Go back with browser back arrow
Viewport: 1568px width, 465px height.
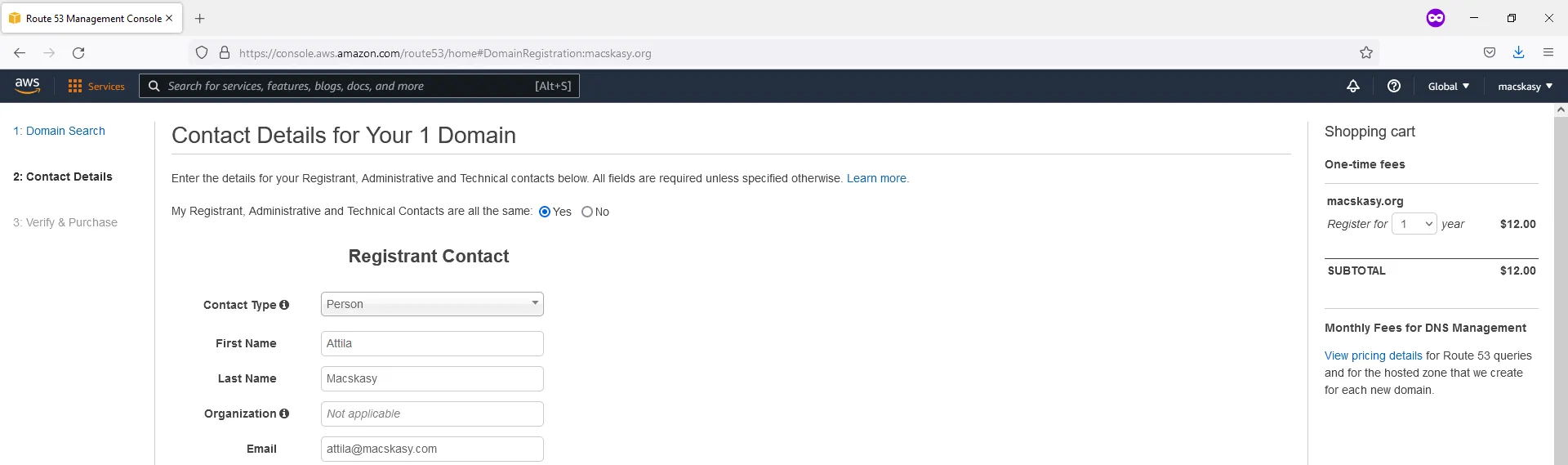(20, 53)
